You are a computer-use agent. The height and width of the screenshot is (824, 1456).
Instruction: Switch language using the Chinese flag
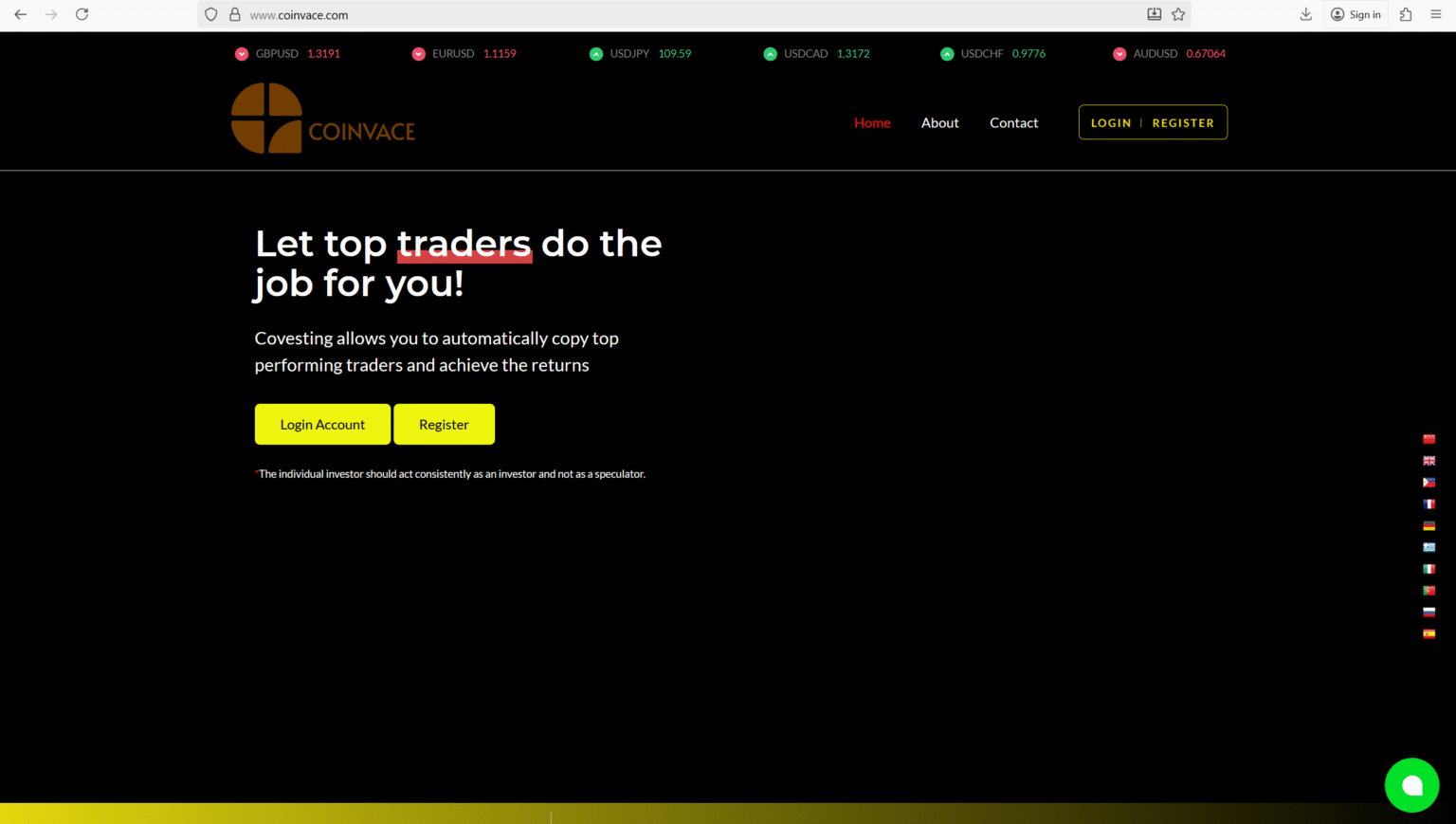point(1429,439)
